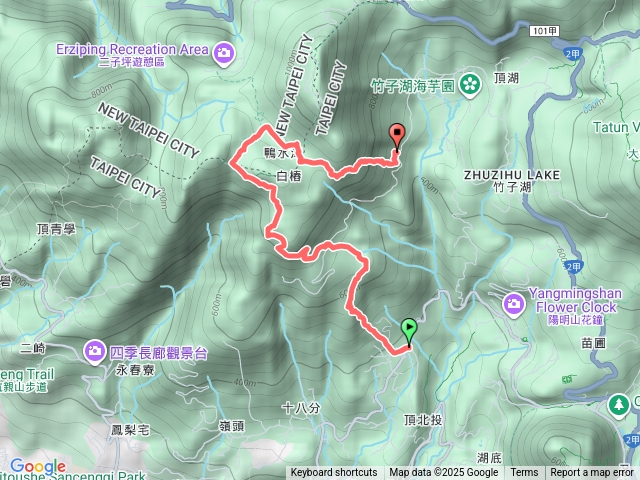Open the Terms link
Screen dimensions: 640x480
524,473
